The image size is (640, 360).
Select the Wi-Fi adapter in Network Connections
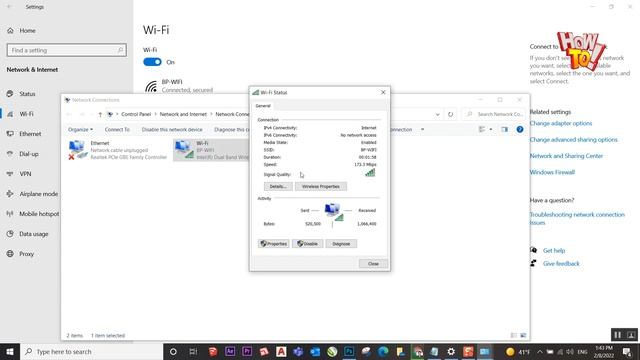coord(211,150)
